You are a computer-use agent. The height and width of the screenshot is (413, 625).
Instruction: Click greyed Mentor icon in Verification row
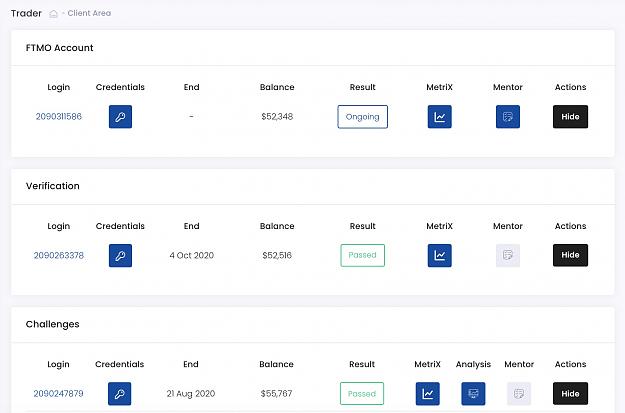(x=508, y=256)
